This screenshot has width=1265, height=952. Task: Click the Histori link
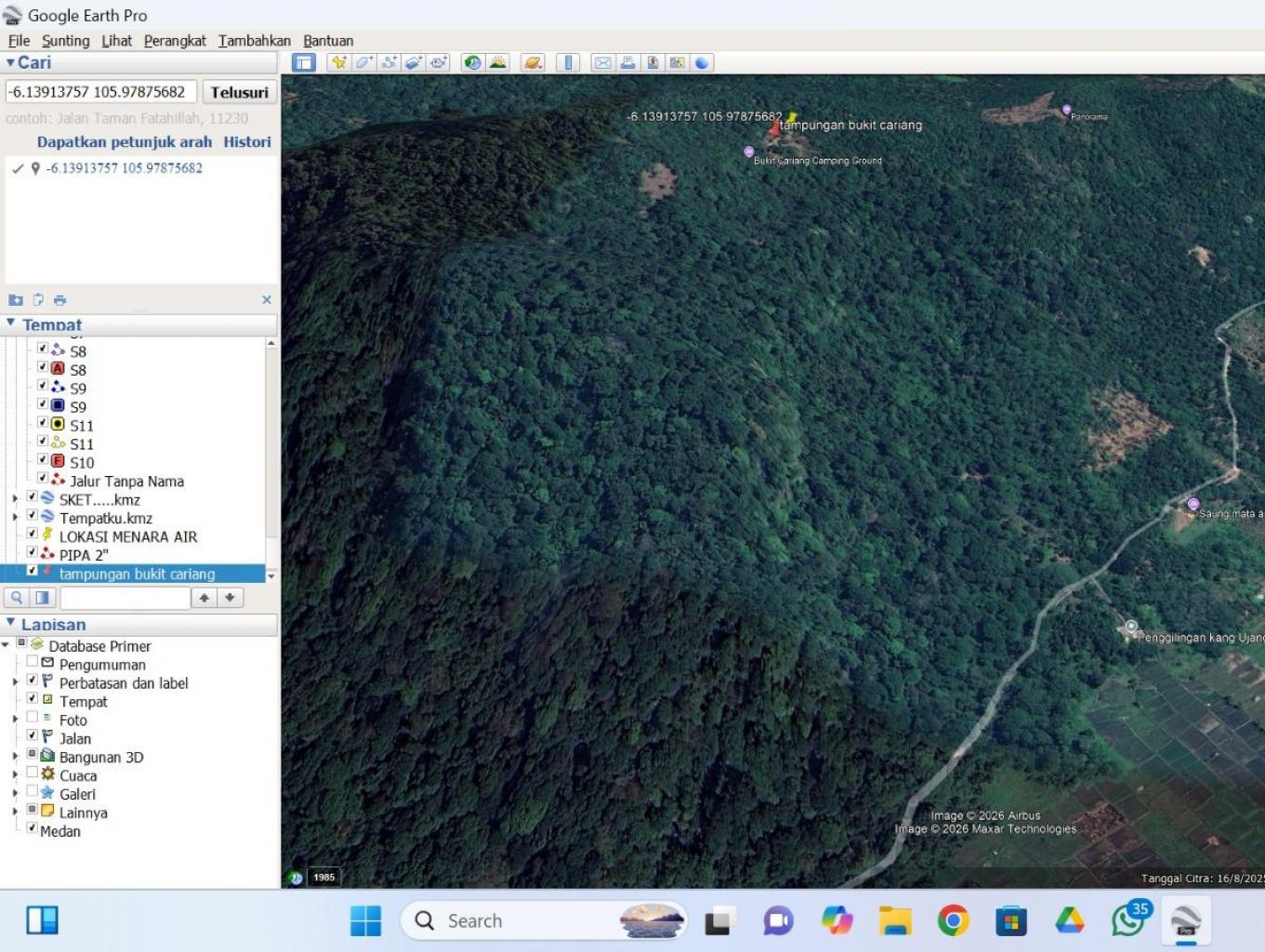(x=247, y=142)
